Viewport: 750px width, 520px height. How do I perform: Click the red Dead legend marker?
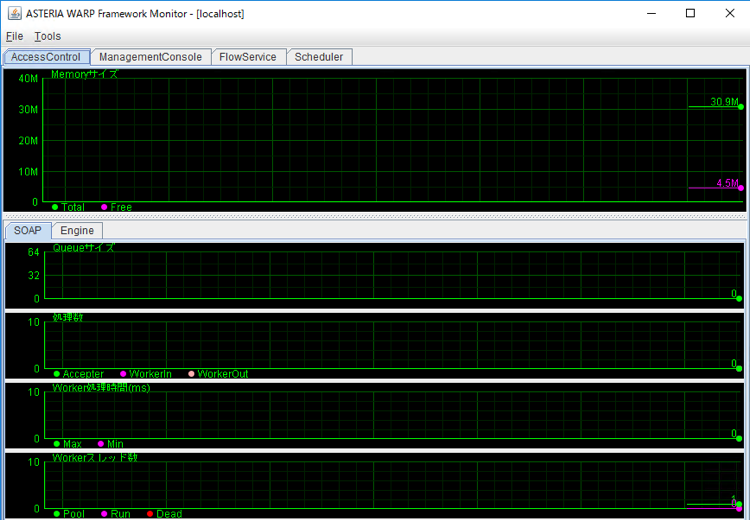[x=150, y=514]
